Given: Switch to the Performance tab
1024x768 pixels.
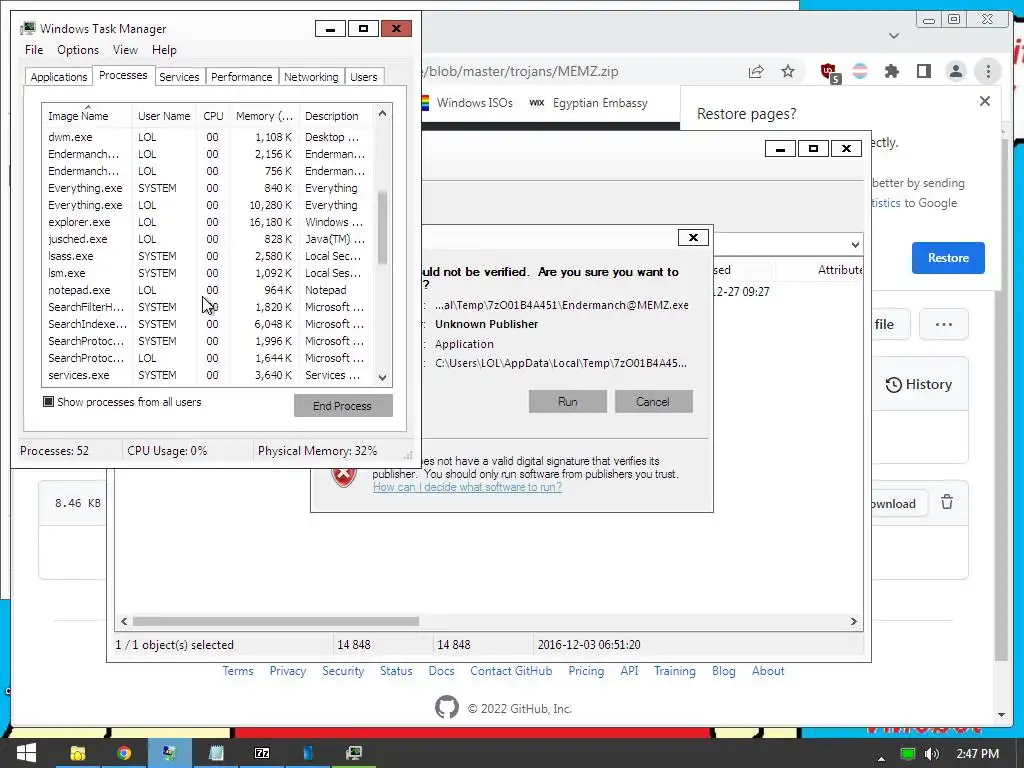Looking at the screenshot, I should 242,76.
